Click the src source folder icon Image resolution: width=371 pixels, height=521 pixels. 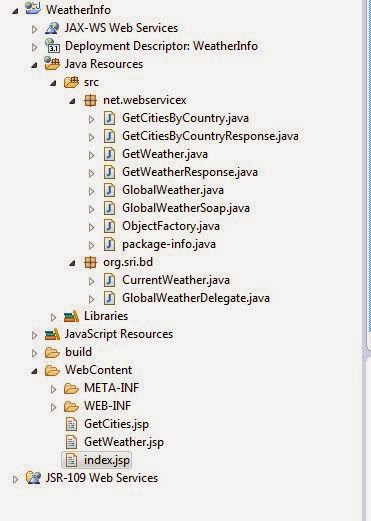pyautogui.click(x=71, y=82)
